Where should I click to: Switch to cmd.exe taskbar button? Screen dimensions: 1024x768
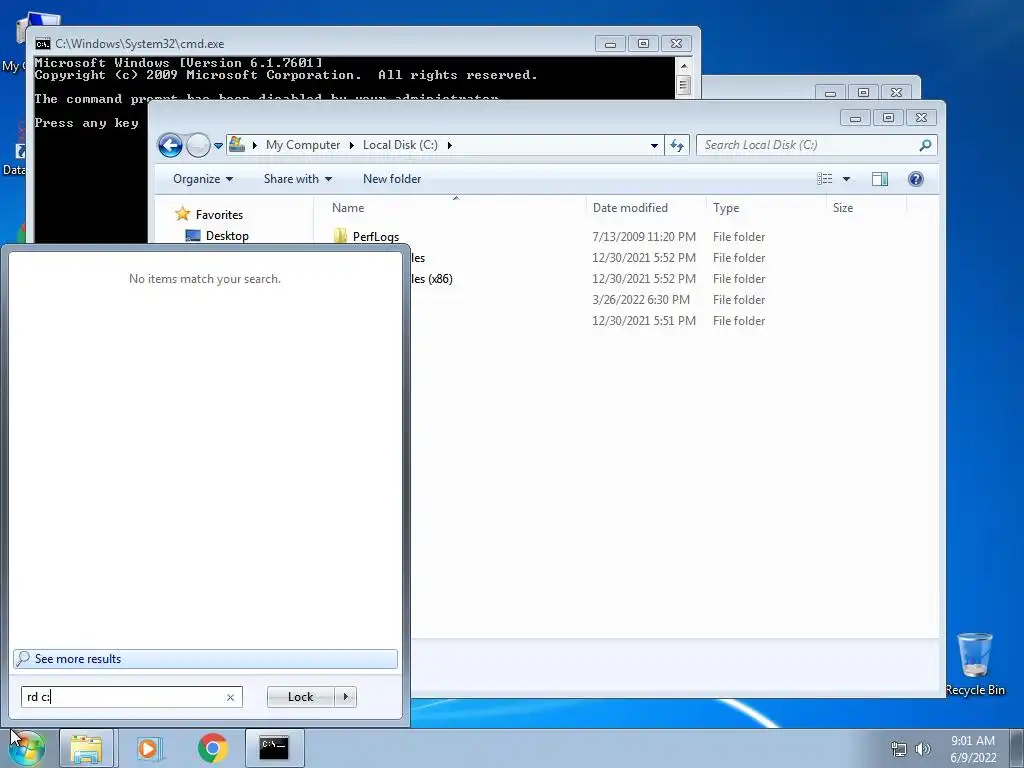[x=274, y=748]
